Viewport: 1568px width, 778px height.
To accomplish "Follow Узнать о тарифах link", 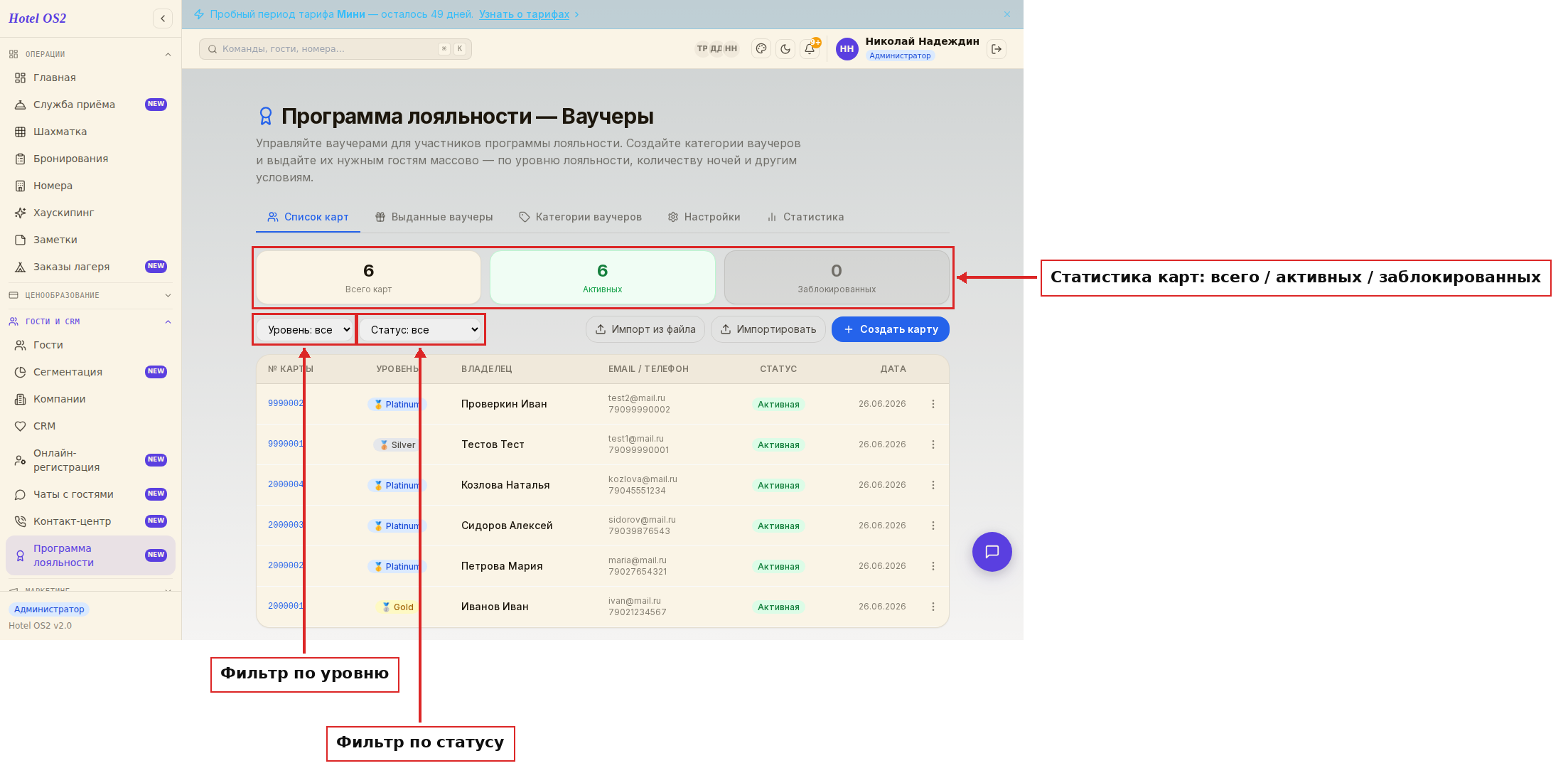I will (x=524, y=14).
